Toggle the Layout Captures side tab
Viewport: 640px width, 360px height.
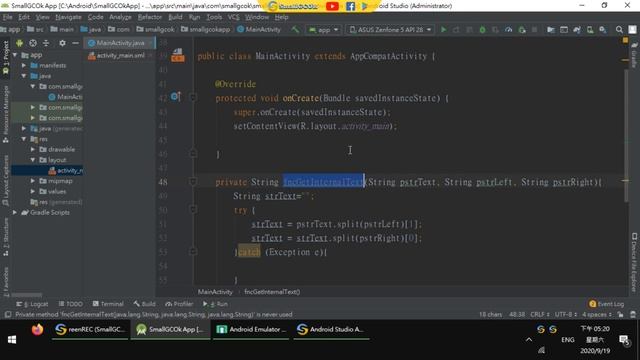point(5,180)
